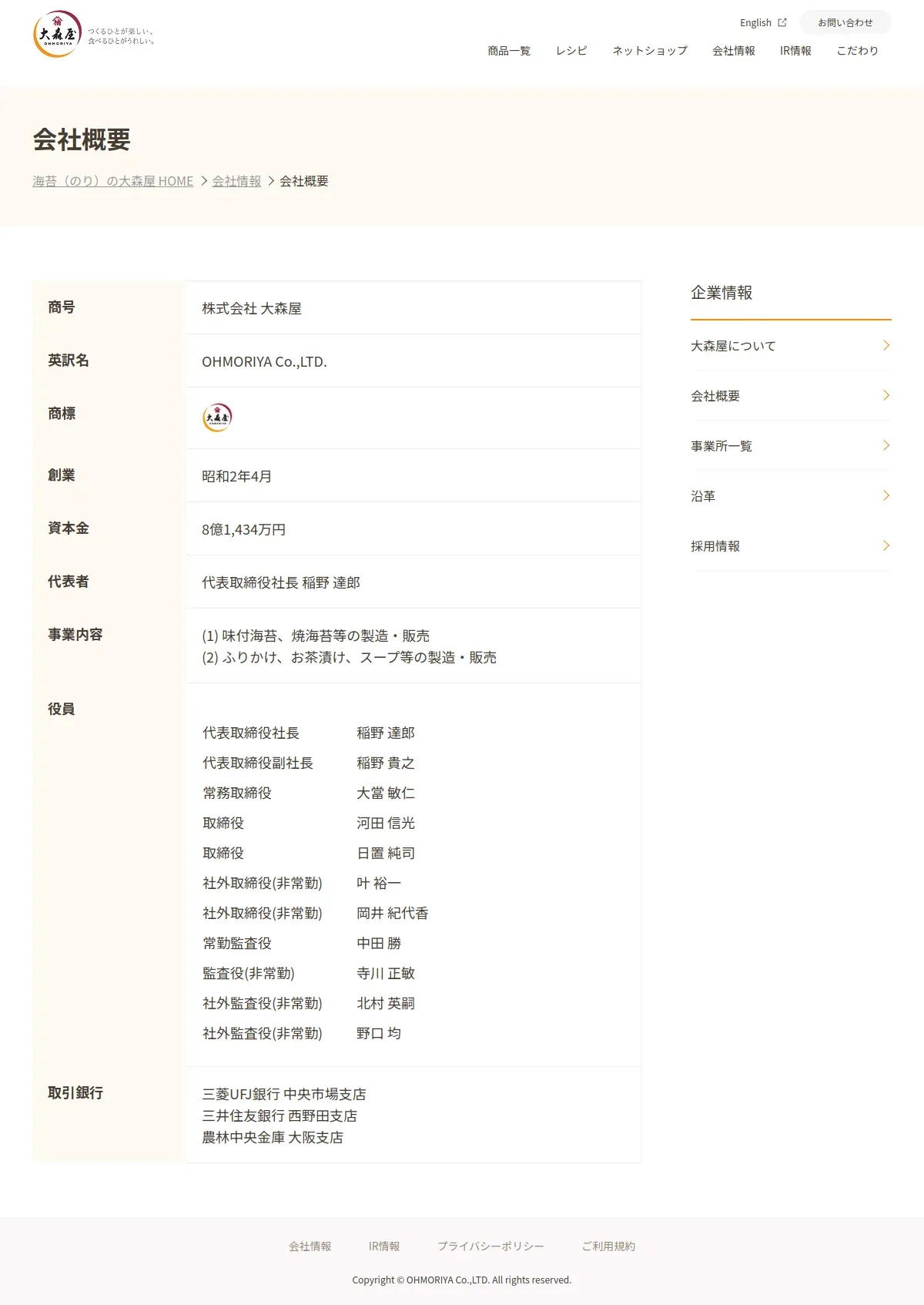This screenshot has width=924, height=1305.
Task: Open 事業所一覧 in the sidebar
Action: click(791, 446)
